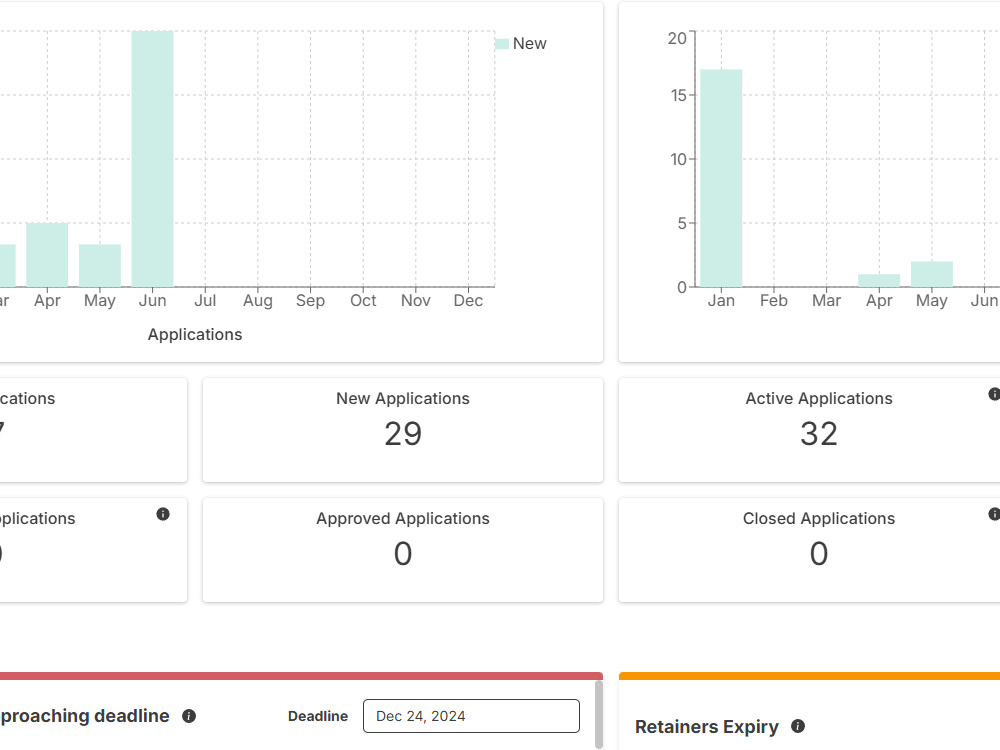The width and height of the screenshot is (1000, 750).
Task: Click the Jul axis label in left chart
Action: click(205, 300)
